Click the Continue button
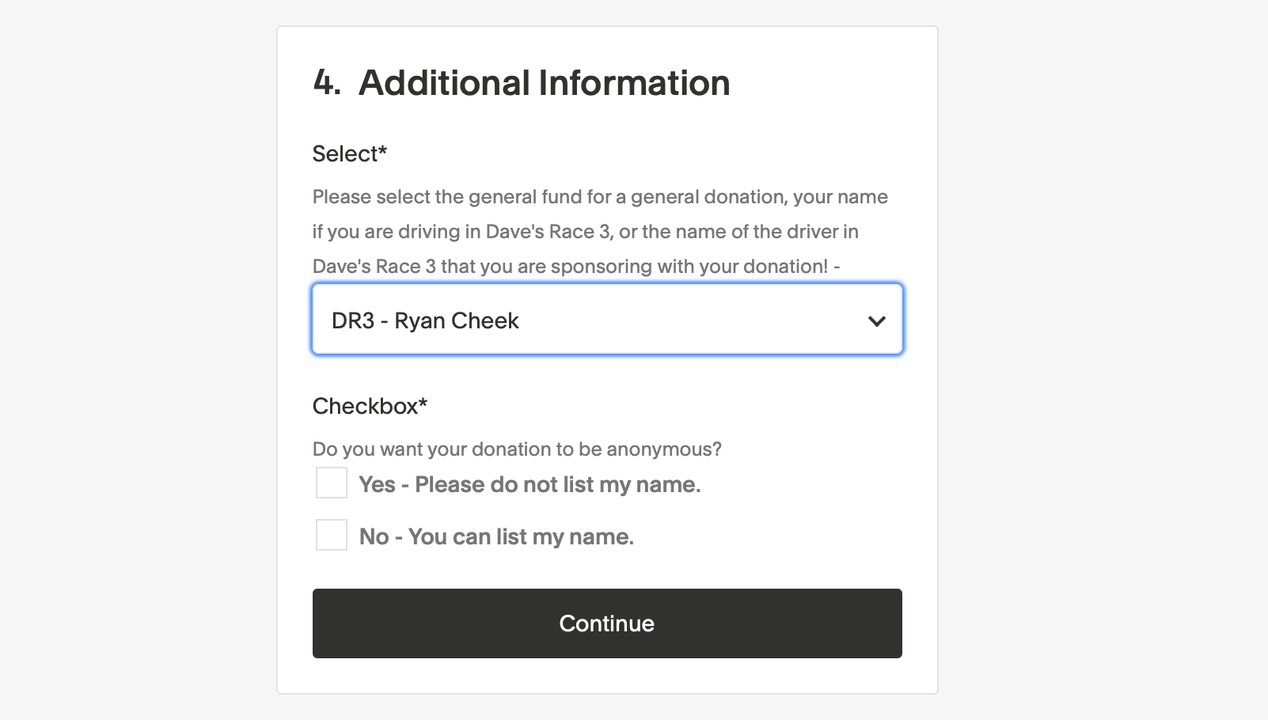This screenshot has width=1268, height=720. (x=607, y=623)
